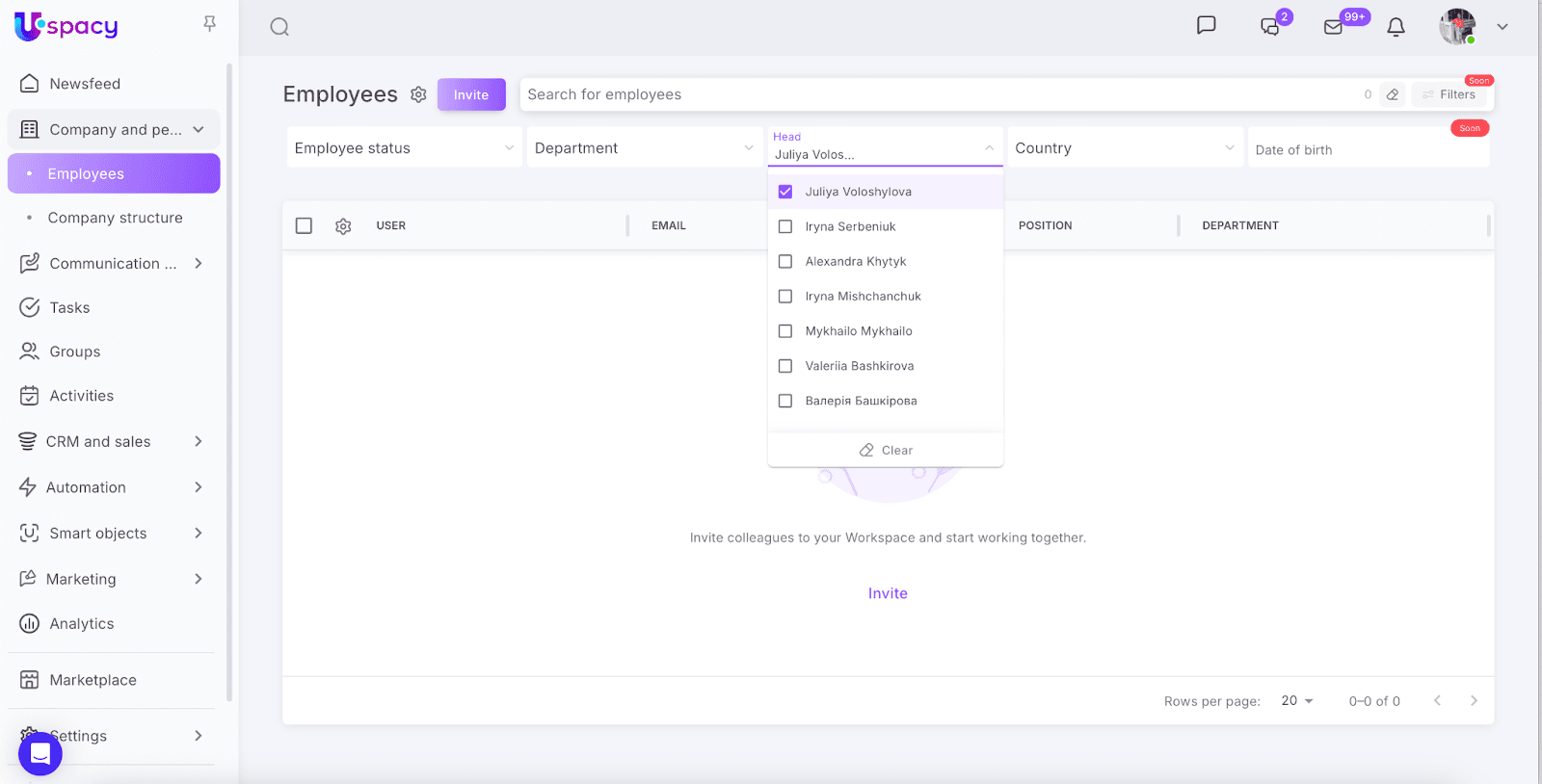Click the purple Invite button
This screenshot has width=1542, height=784.
pos(471,94)
